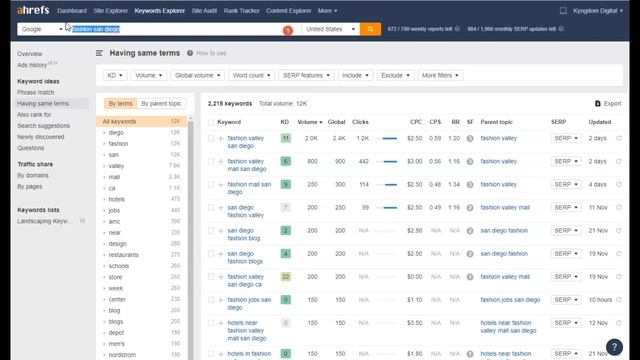Open the More filters dropdown
Screen dimensions: 640x360
point(440,76)
